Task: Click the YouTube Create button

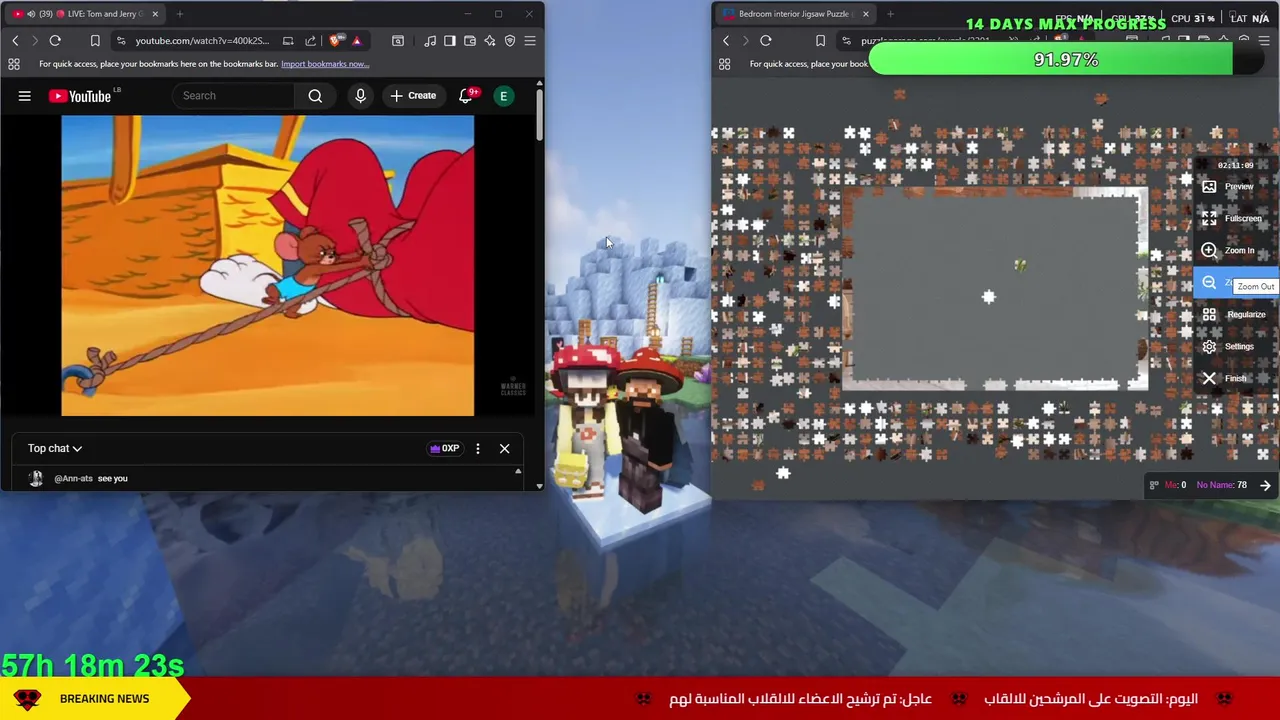Action: point(413,96)
